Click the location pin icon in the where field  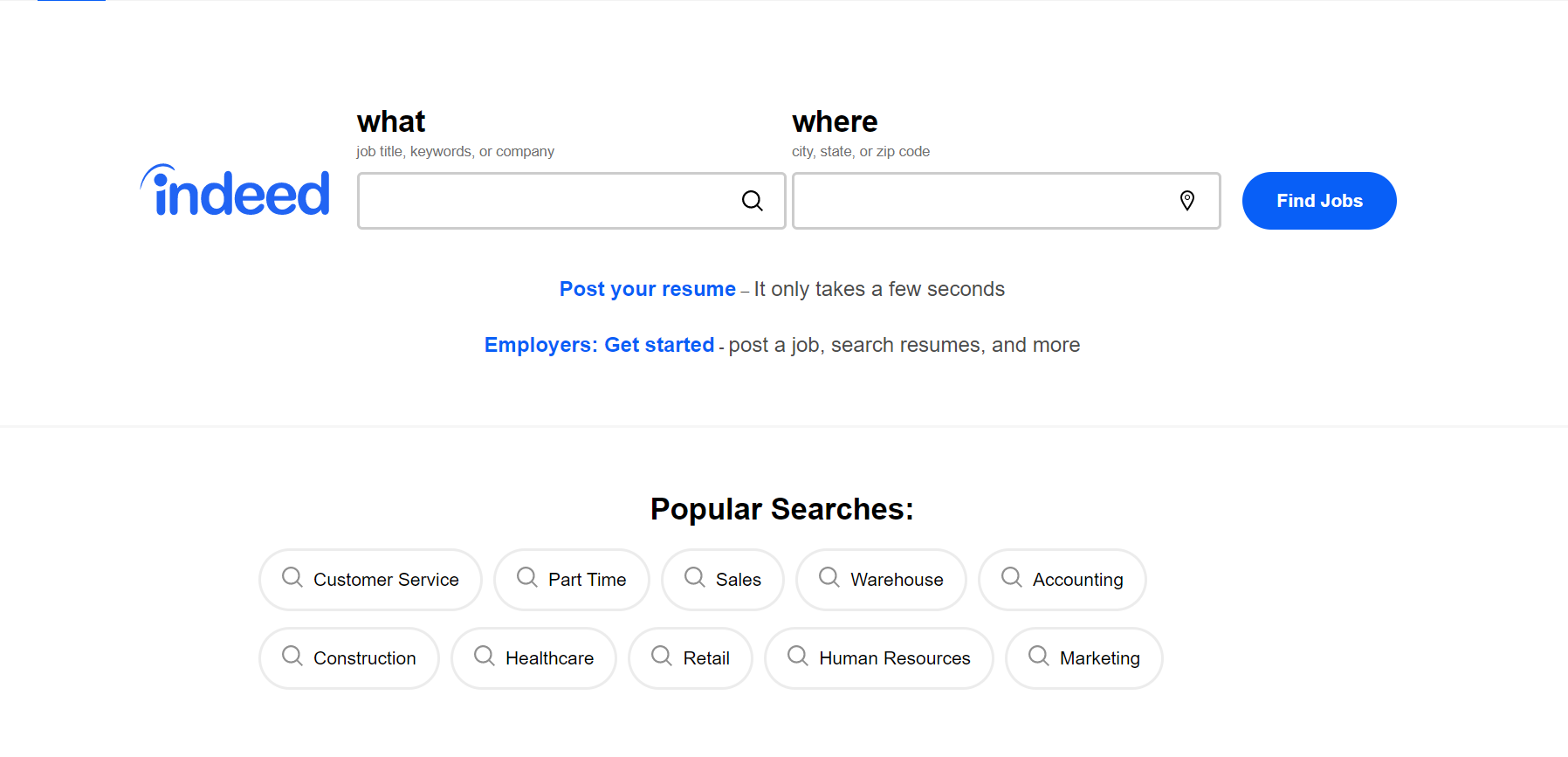click(x=1186, y=201)
